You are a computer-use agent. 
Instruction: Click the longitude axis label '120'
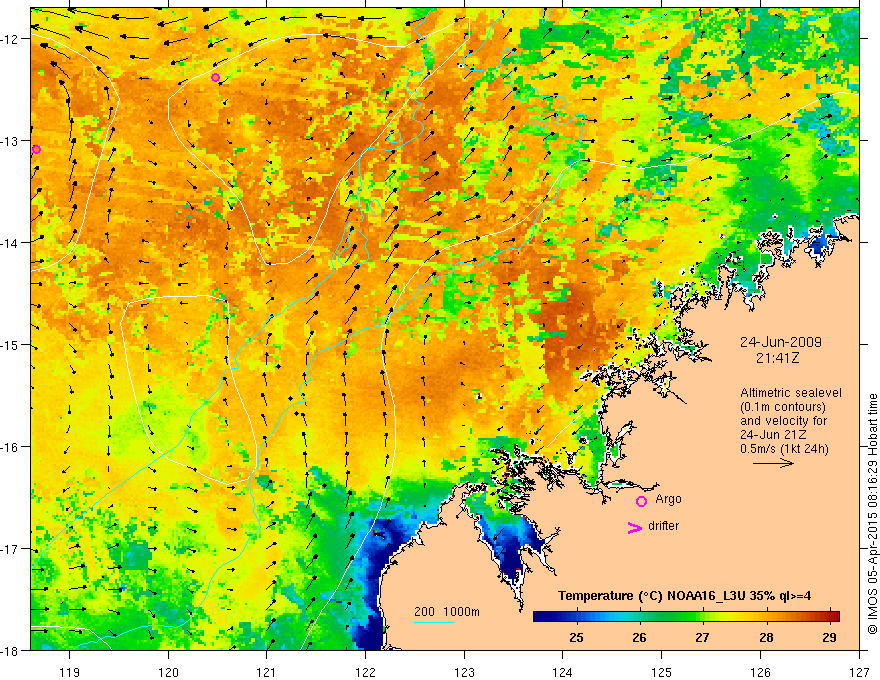[x=168, y=672]
